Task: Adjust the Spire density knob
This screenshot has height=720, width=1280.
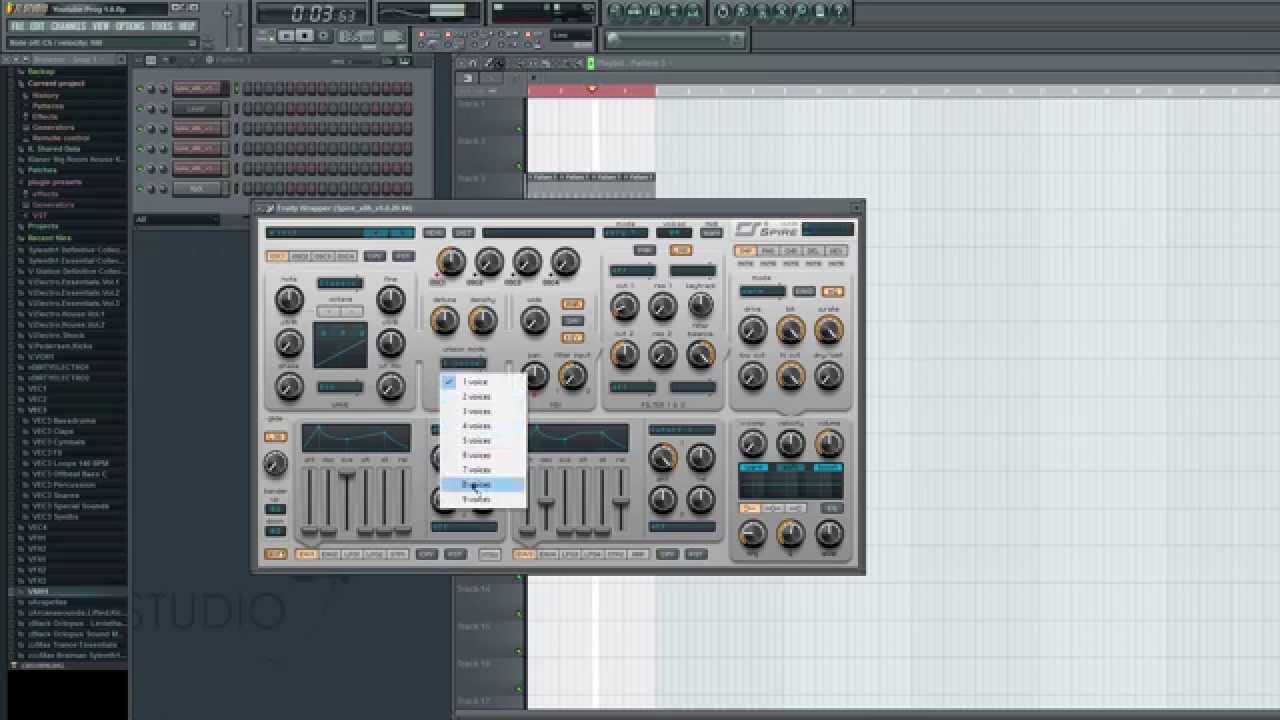Action: 483,320
